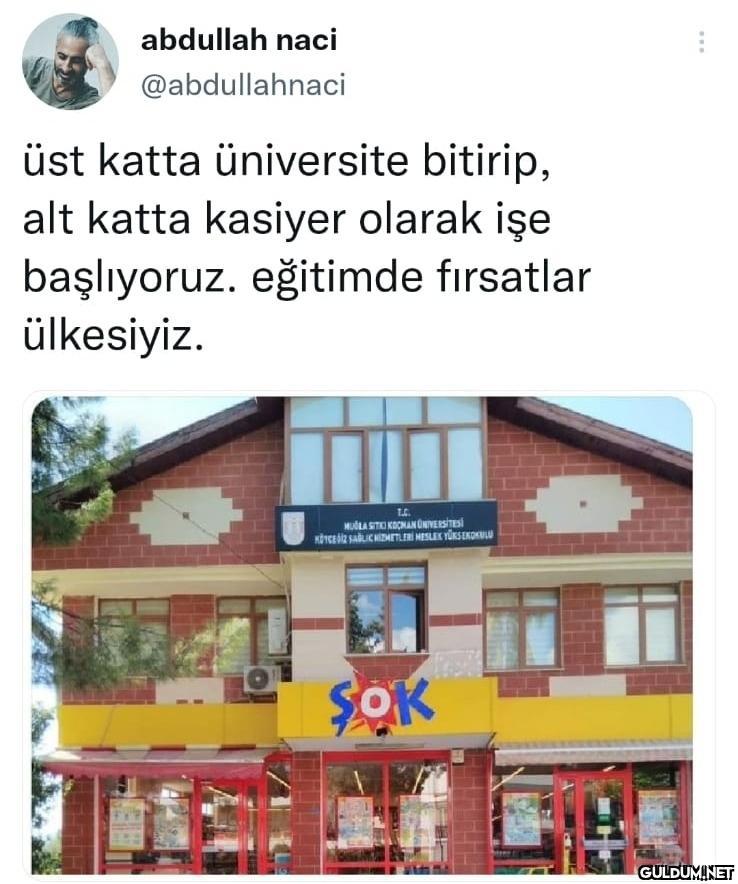Click the top-floor attic window
The height and width of the screenshot is (884, 738).
point(386,450)
